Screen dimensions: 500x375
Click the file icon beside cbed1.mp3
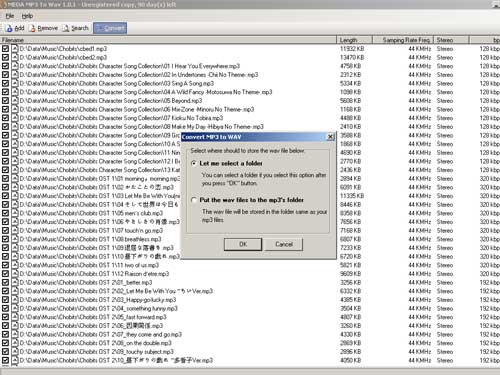pyautogui.click(x=15, y=49)
